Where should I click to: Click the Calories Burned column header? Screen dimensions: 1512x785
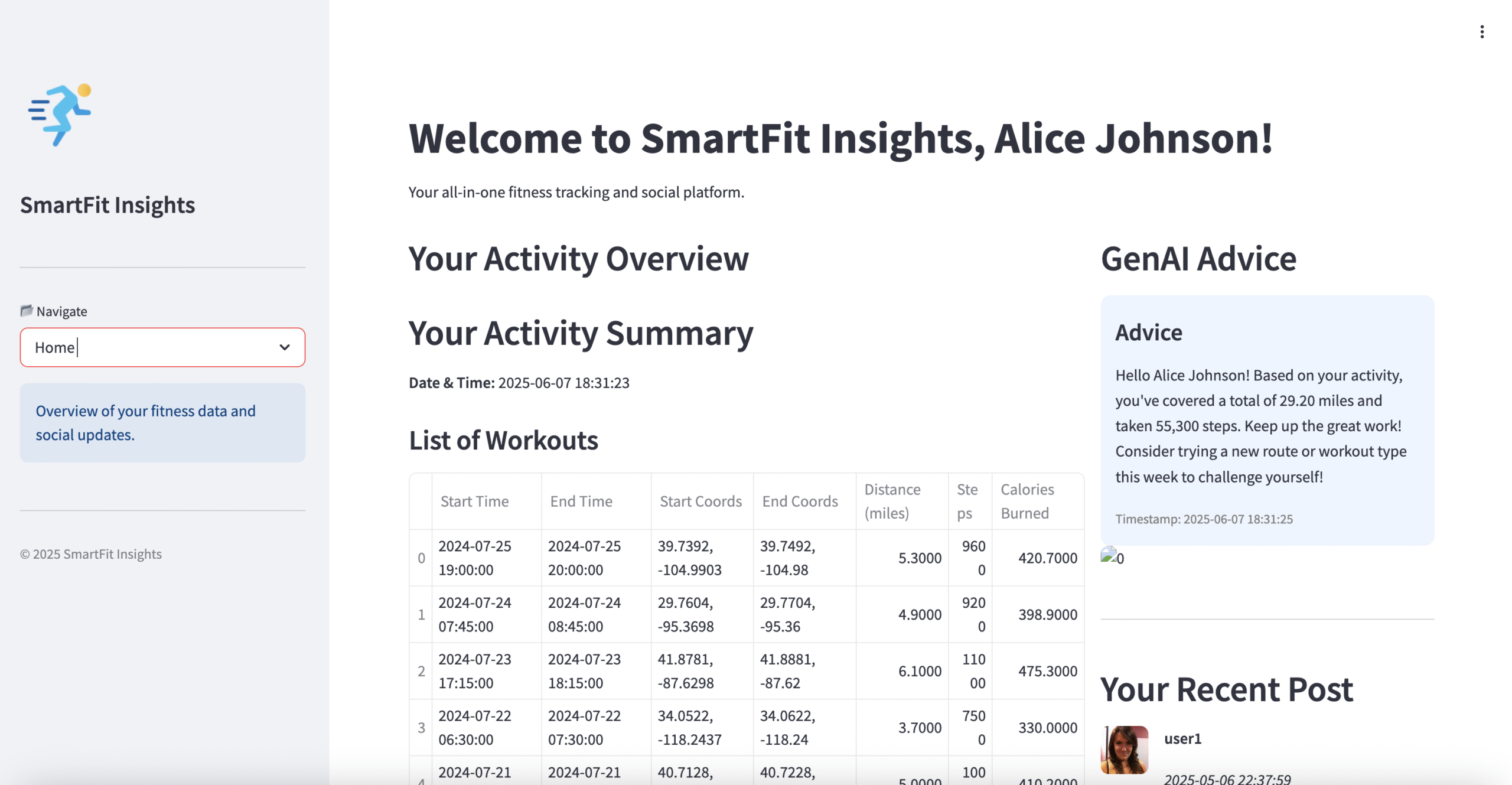(x=1027, y=501)
